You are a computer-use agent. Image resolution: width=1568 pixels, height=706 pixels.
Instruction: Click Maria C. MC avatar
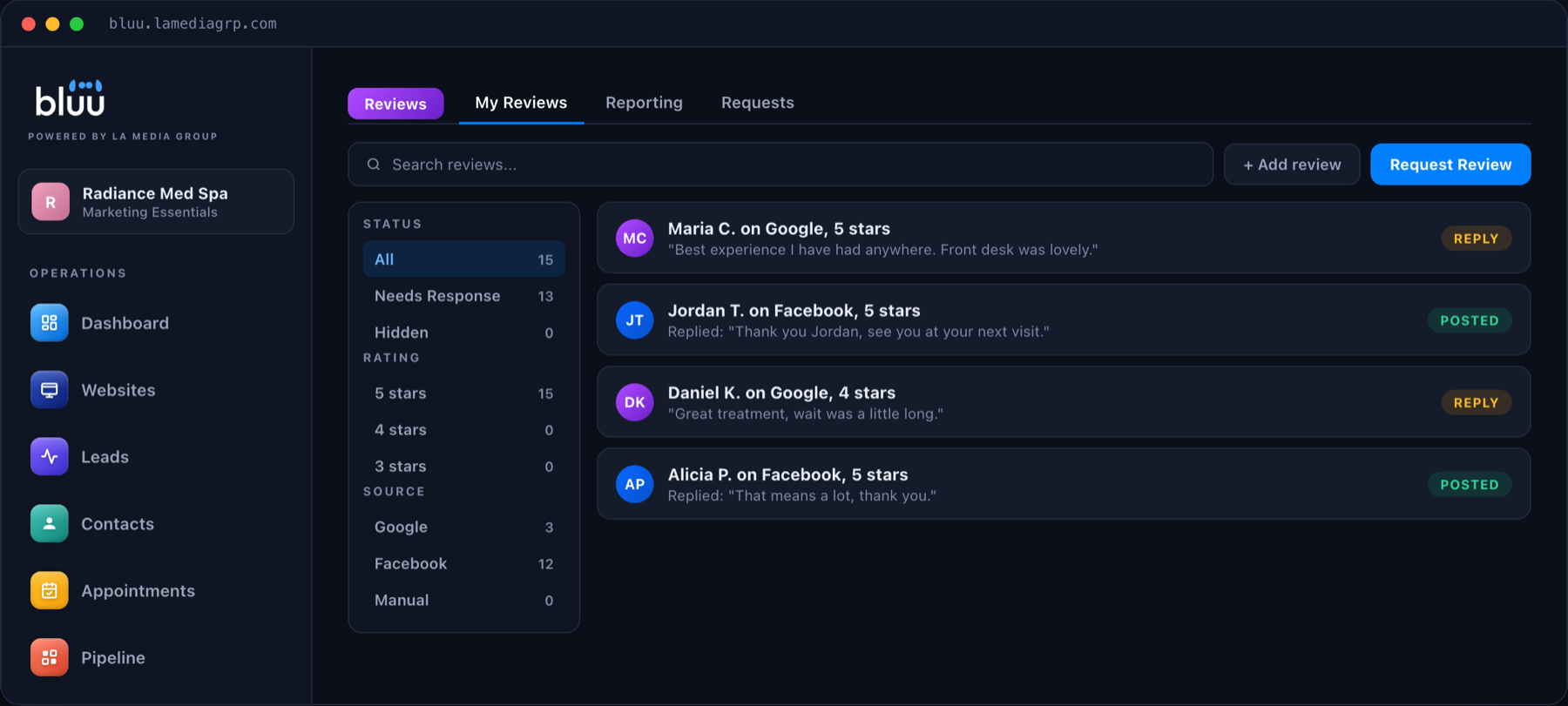[635, 239]
